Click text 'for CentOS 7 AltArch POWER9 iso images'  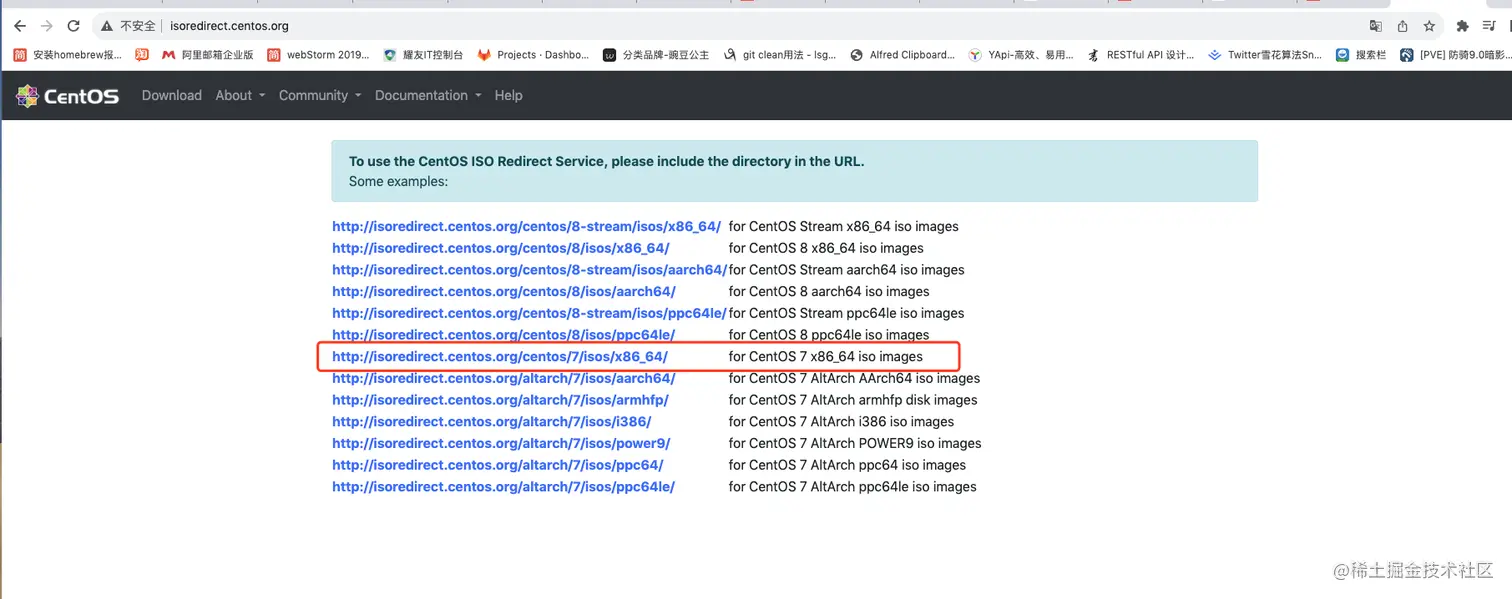pyautogui.click(x=855, y=444)
